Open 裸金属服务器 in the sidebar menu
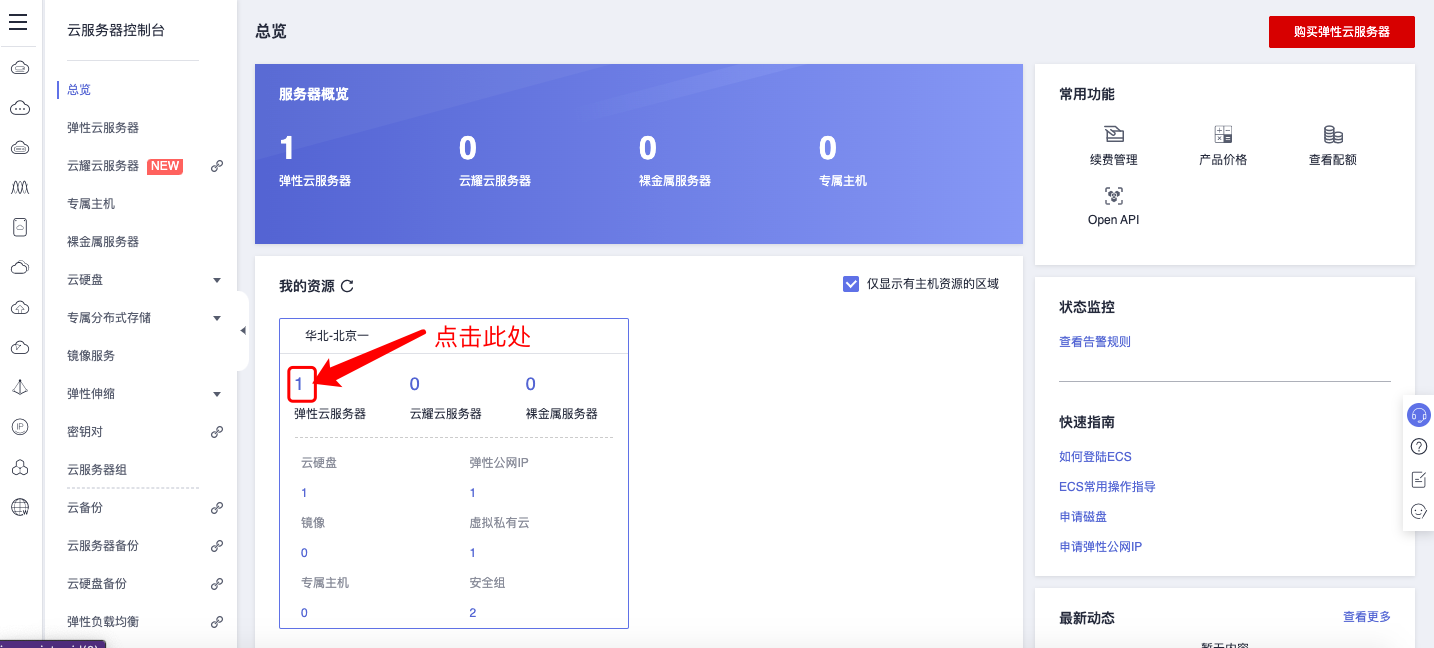 pyautogui.click(x=103, y=242)
